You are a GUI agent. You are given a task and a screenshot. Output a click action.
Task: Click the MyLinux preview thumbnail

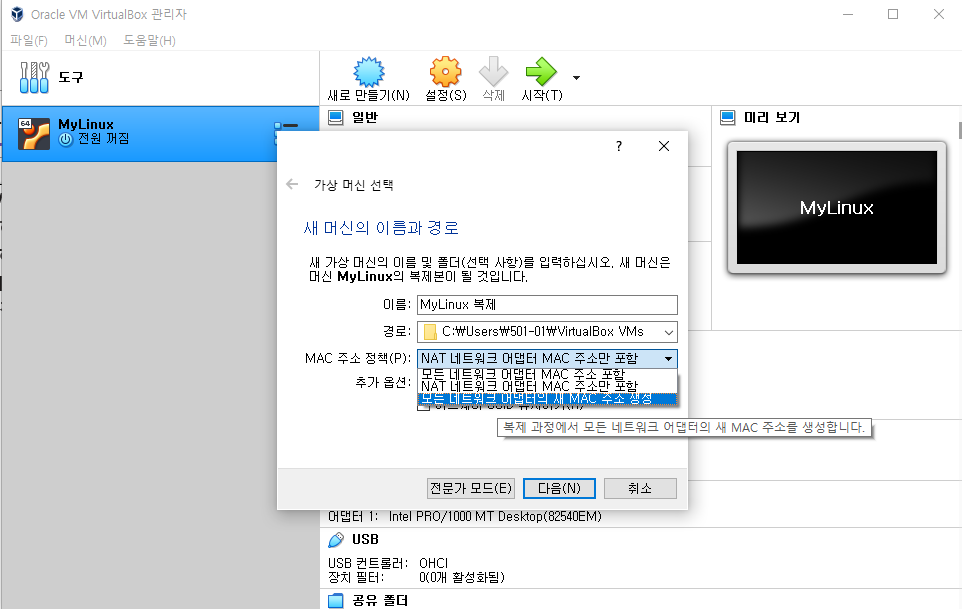[x=837, y=208]
